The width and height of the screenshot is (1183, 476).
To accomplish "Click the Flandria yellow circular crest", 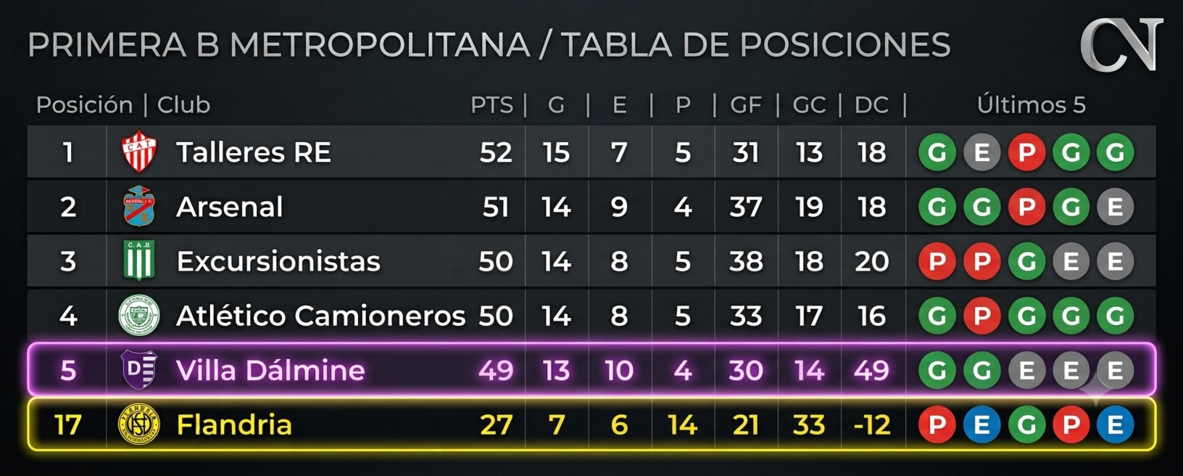I will click(139, 425).
